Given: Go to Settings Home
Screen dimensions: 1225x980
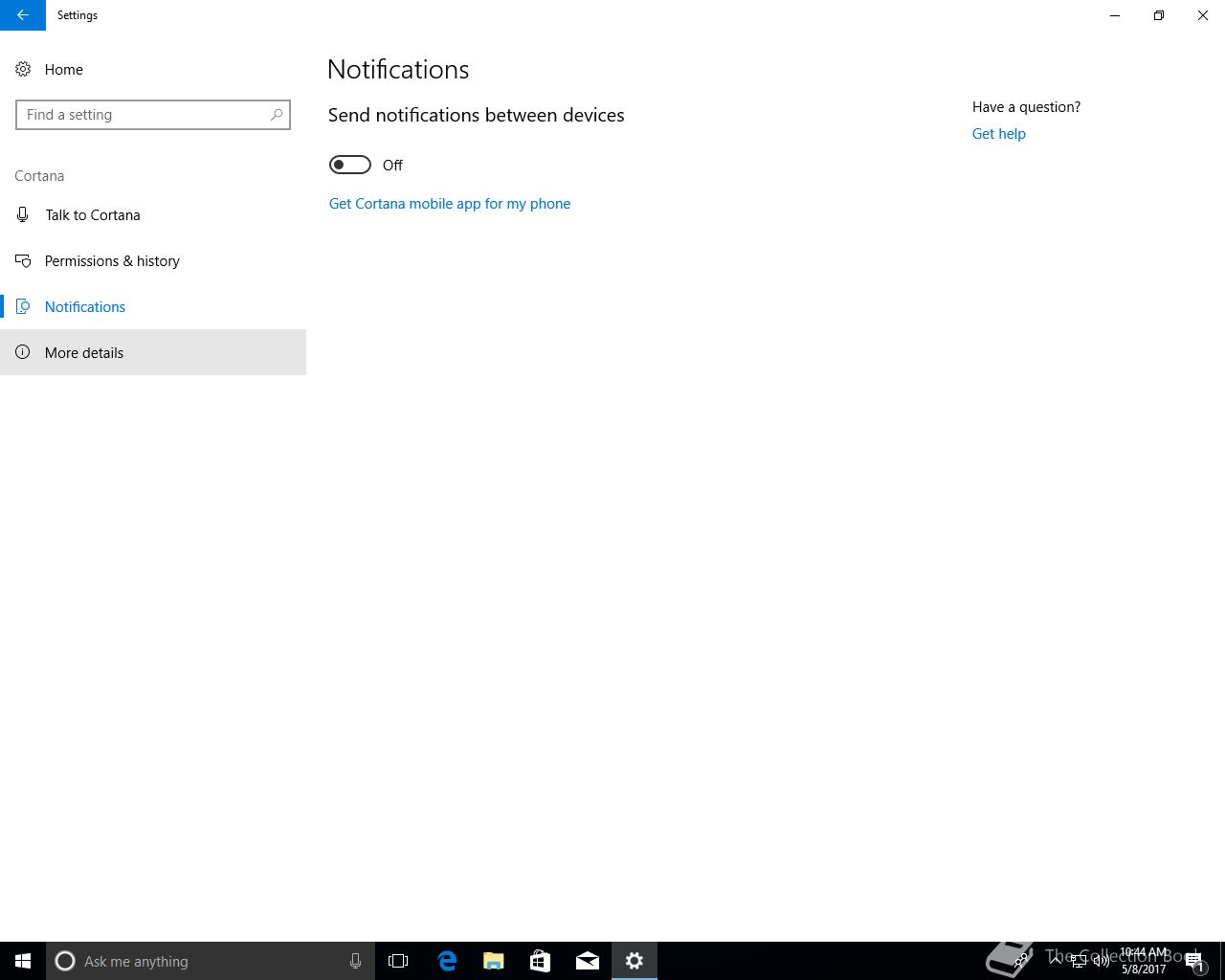Looking at the screenshot, I should pyautogui.click(x=153, y=69).
